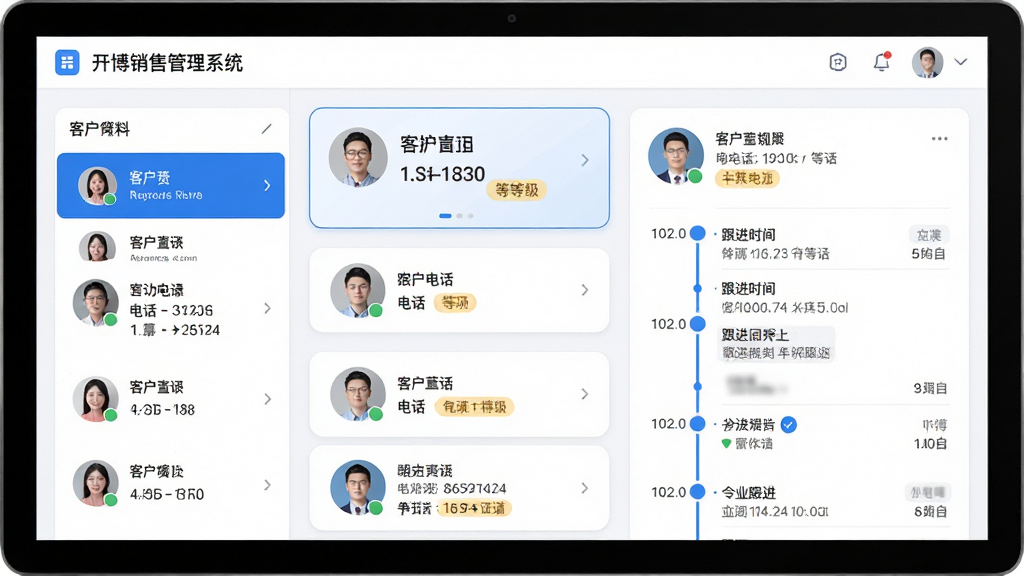Click the detail panel profile avatar

click(x=676, y=156)
